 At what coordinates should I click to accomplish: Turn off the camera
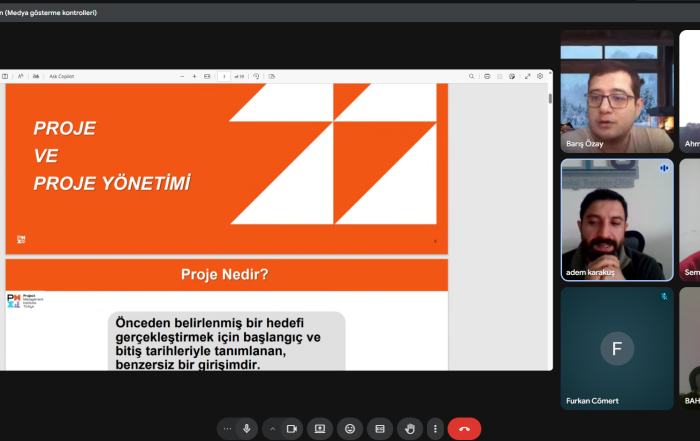click(292, 429)
